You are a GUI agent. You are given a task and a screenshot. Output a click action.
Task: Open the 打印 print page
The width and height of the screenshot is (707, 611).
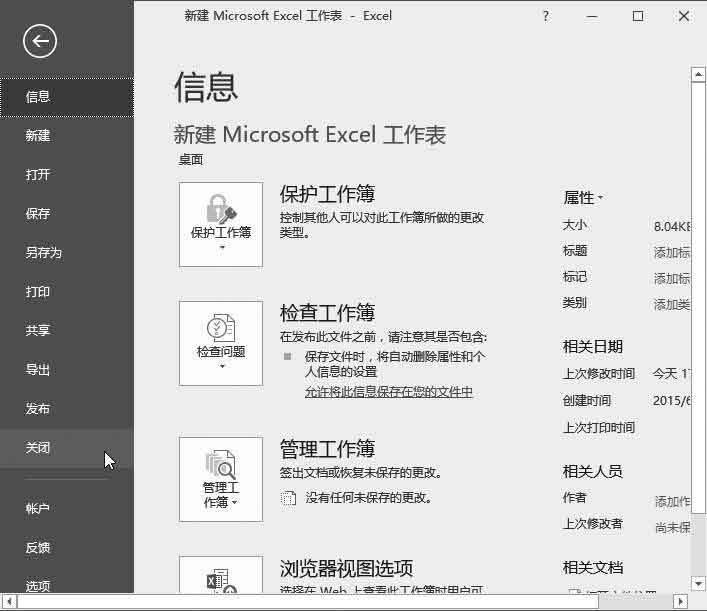tap(38, 292)
